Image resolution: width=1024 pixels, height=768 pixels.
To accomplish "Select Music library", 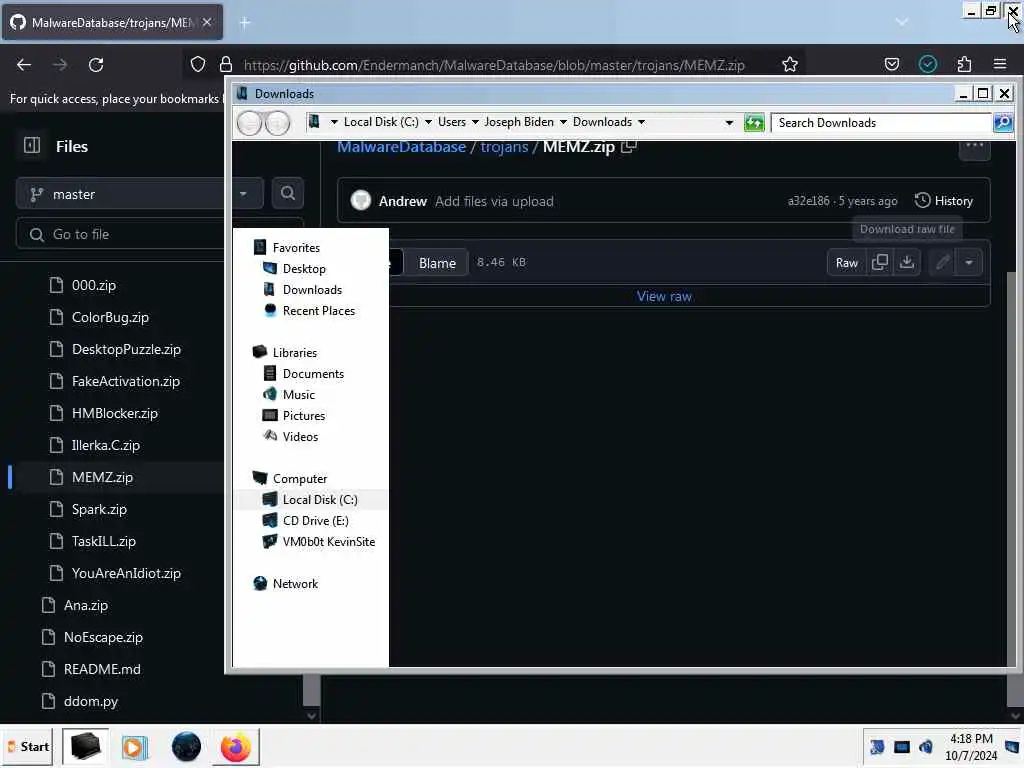I will [298, 394].
